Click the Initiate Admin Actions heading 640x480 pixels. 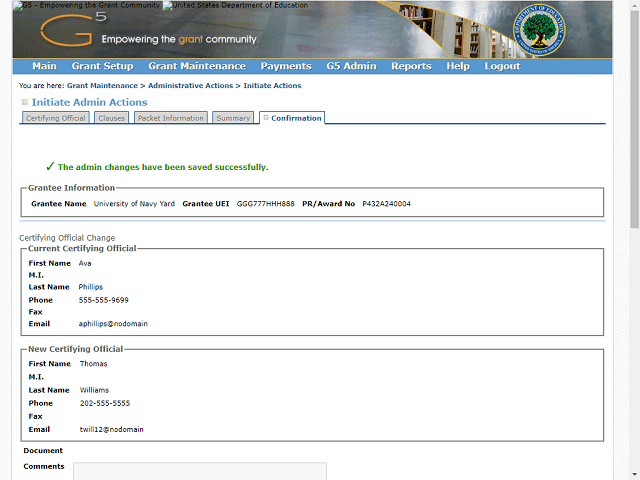[89, 102]
